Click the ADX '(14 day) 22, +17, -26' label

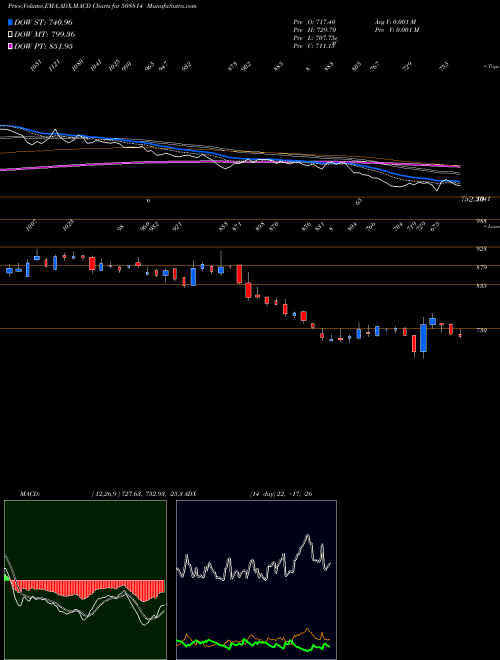[281, 494]
